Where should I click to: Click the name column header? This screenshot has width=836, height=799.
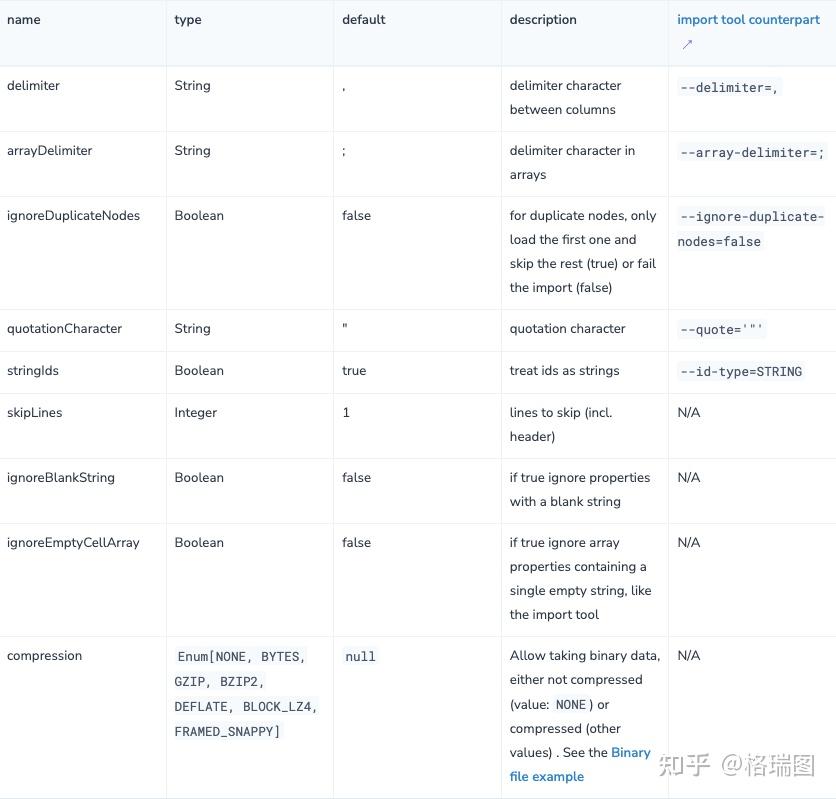pos(23,19)
